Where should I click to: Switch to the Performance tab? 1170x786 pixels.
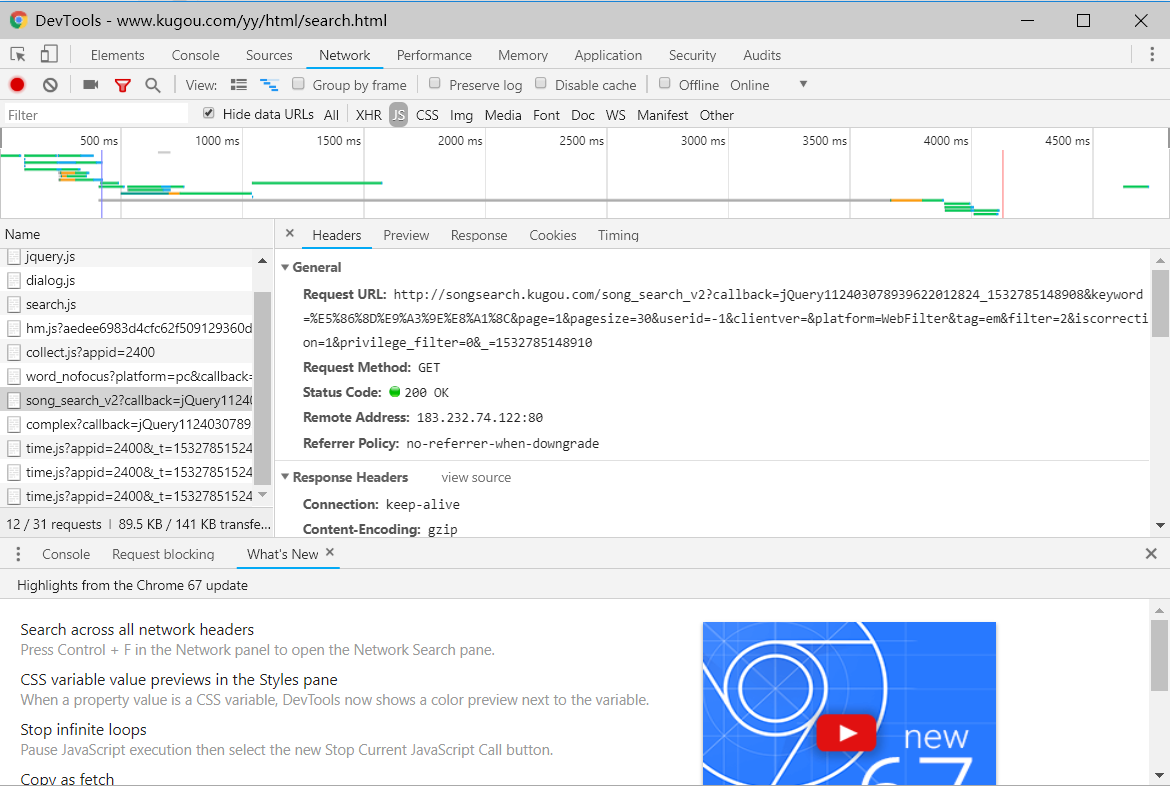[x=434, y=55]
